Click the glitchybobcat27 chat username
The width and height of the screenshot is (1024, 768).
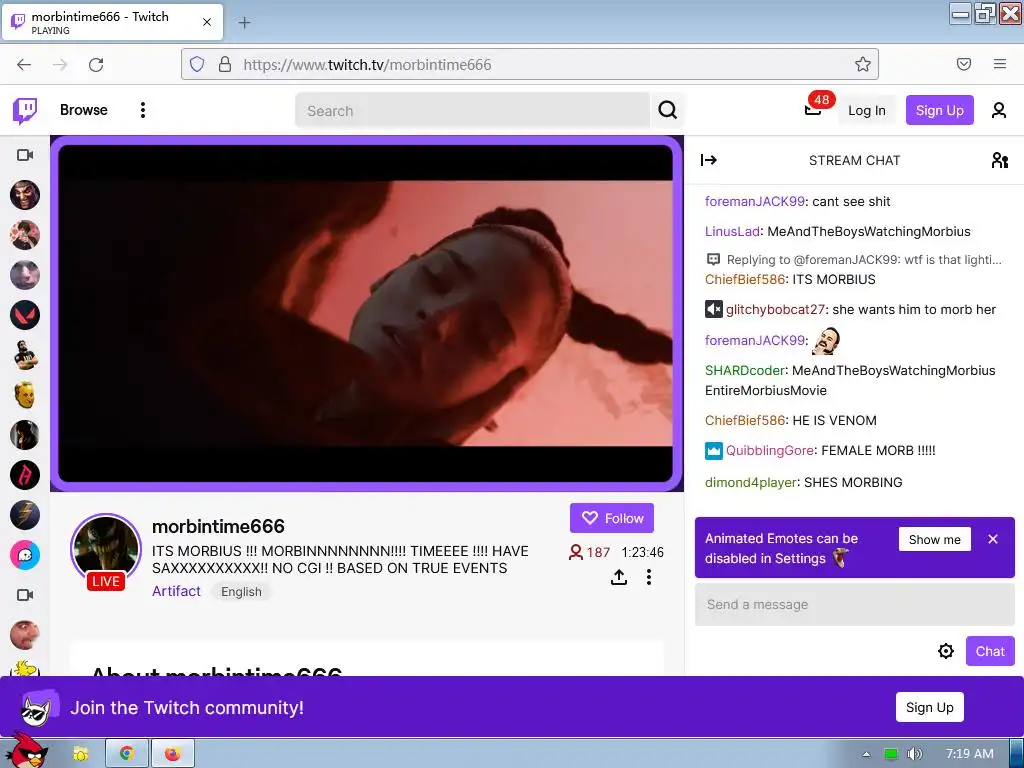click(x=775, y=310)
